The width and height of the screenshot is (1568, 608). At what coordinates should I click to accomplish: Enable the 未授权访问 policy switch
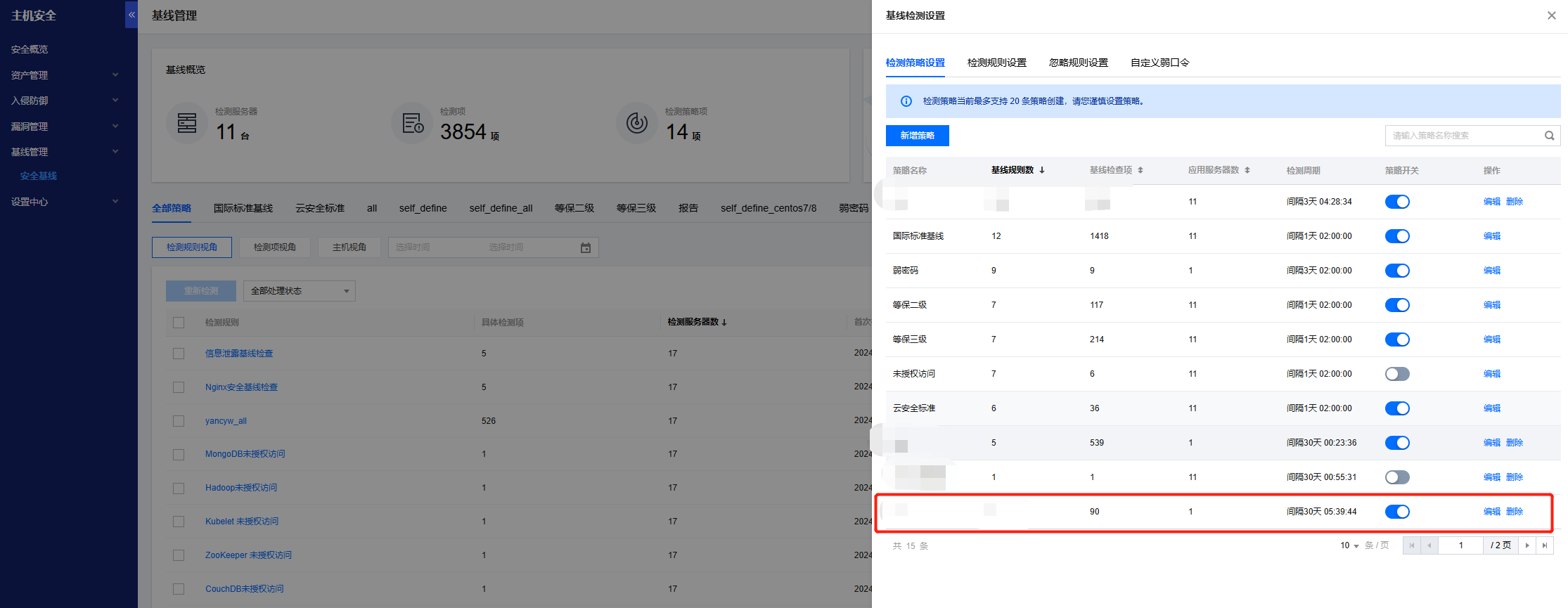coord(1396,374)
